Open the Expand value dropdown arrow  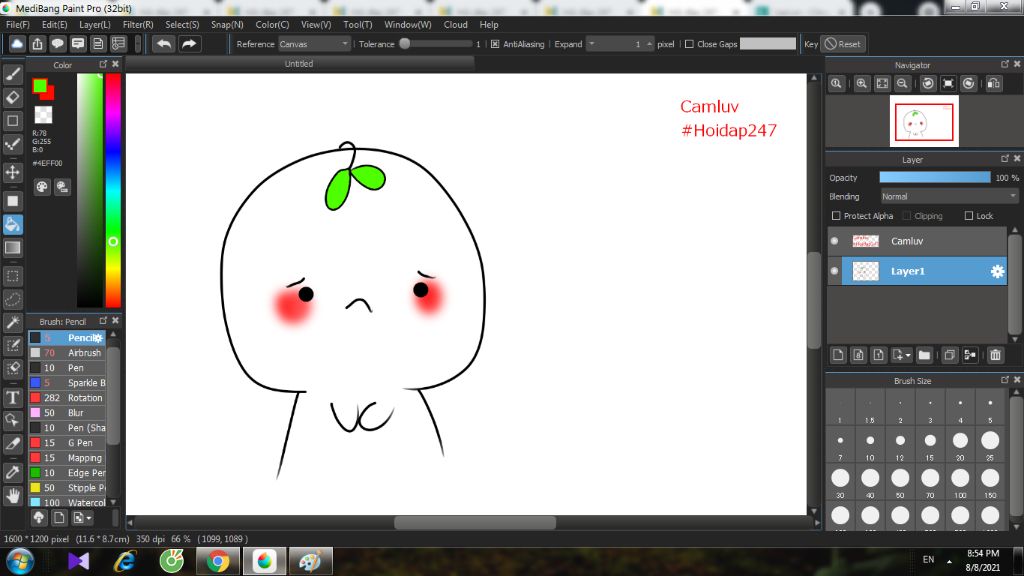coord(592,44)
